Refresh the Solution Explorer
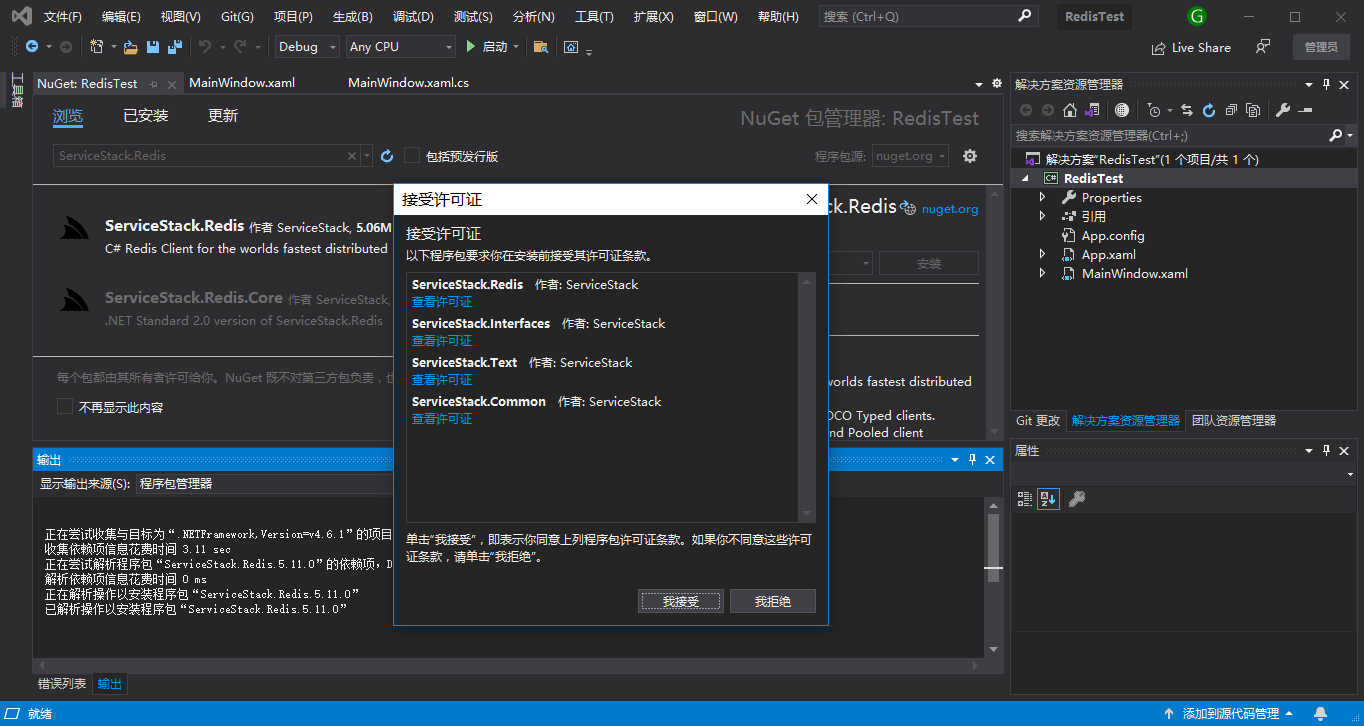The height and width of the screenshot is (726, 1364). pos(1209,110)
